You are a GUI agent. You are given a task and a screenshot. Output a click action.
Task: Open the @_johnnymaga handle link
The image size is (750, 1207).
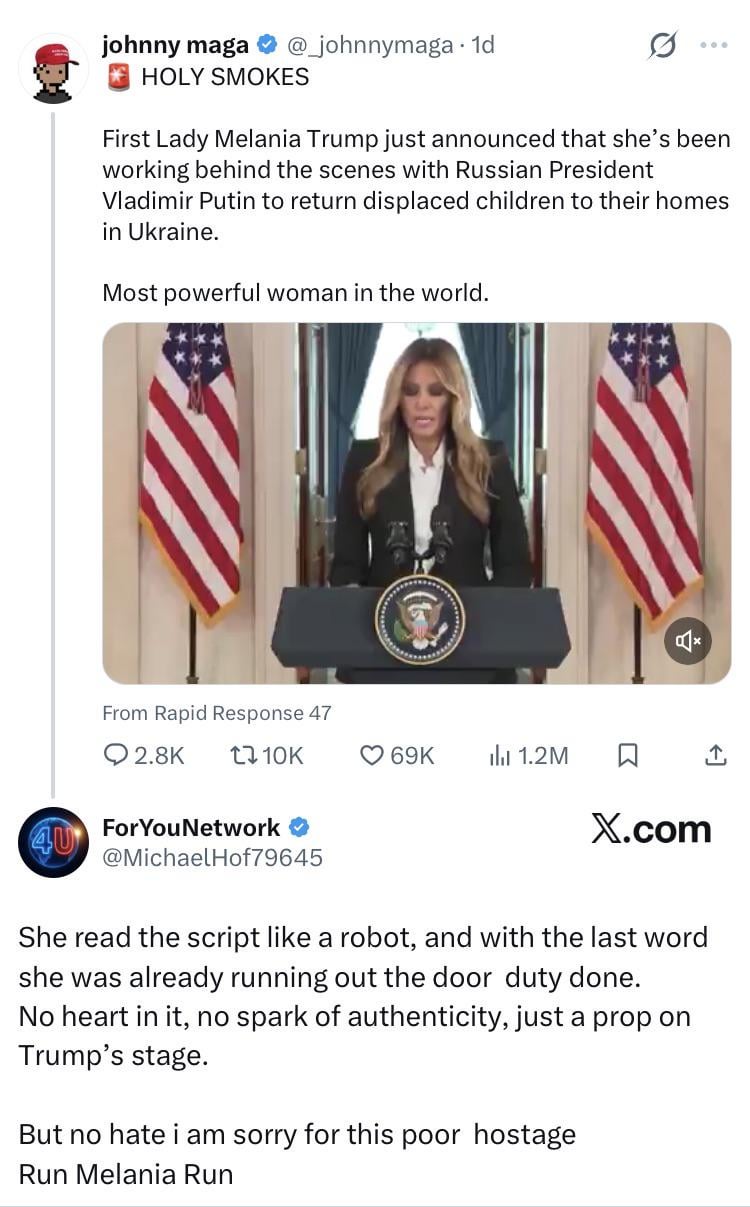click(x=369, y=45)
